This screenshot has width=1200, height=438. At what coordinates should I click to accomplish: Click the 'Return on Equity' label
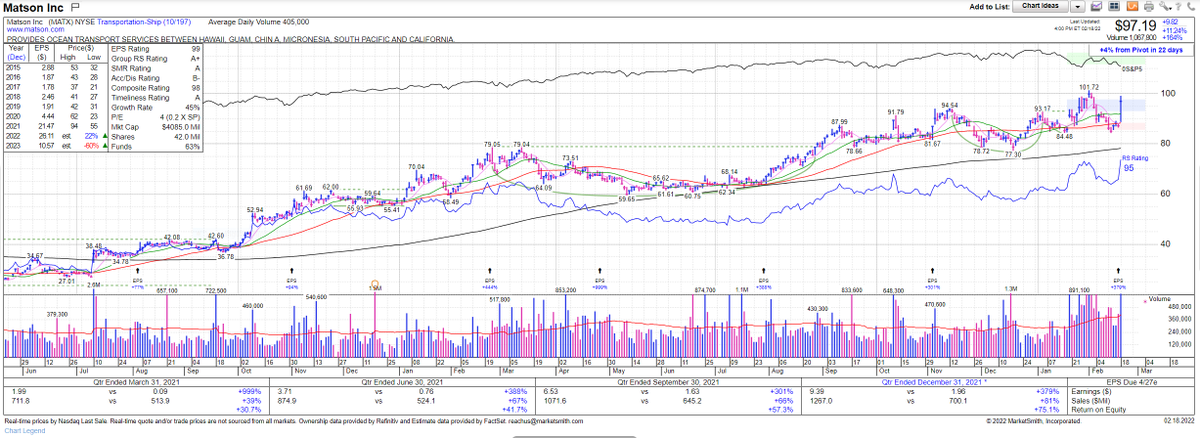click(x=1098, y=410)
